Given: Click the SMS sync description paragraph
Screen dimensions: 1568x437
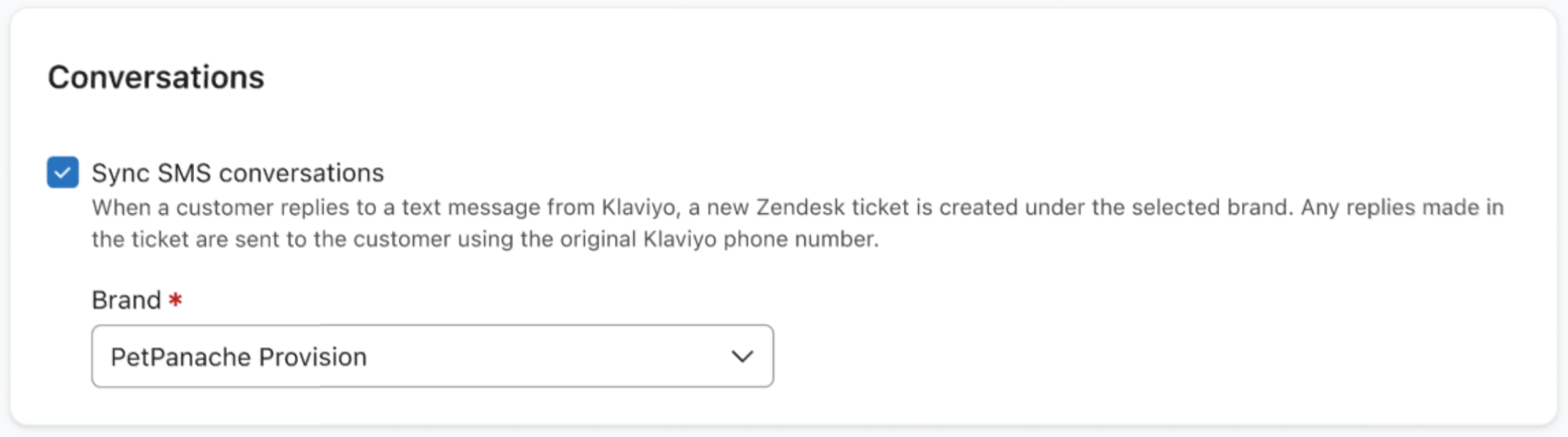Looking at the screenshot, I should (484, 224).
